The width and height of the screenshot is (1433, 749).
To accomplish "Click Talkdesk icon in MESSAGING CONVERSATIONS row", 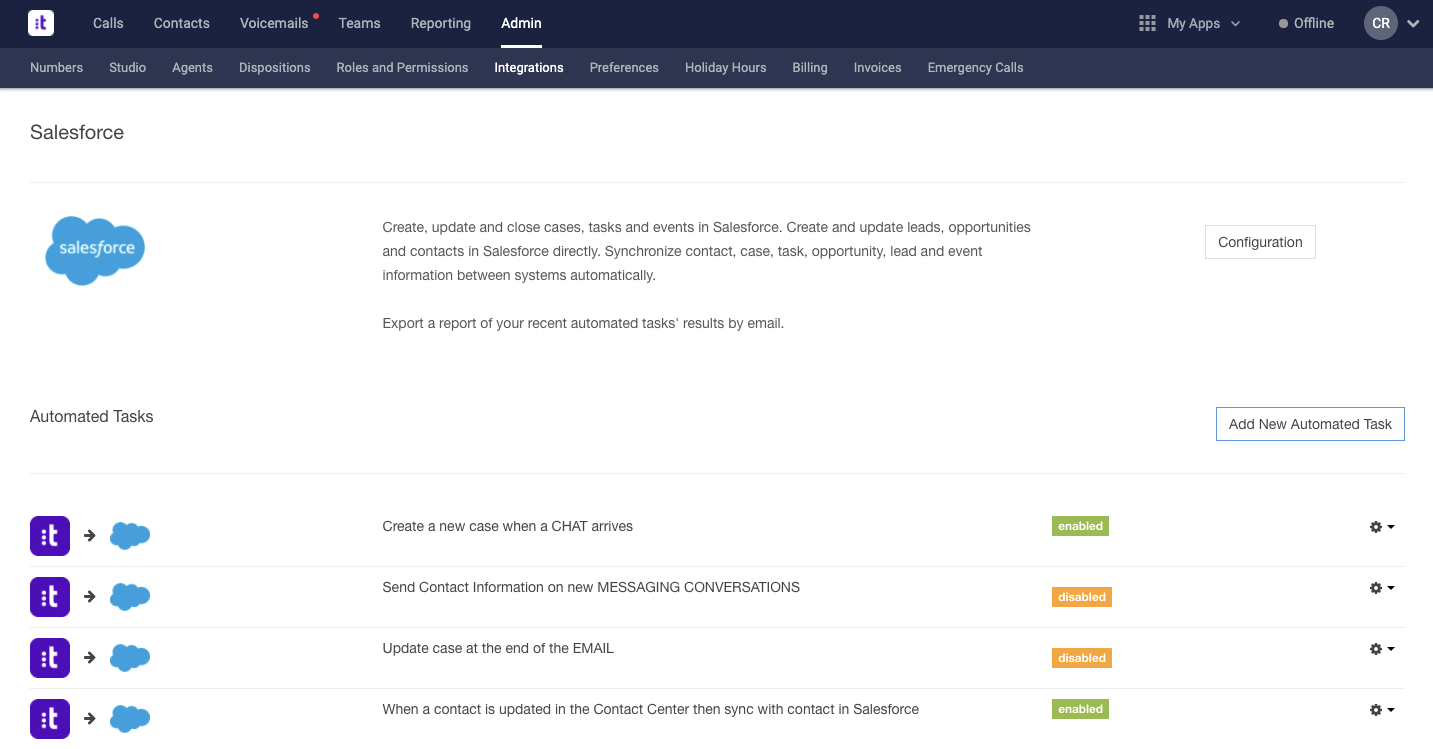I will 50,597.
